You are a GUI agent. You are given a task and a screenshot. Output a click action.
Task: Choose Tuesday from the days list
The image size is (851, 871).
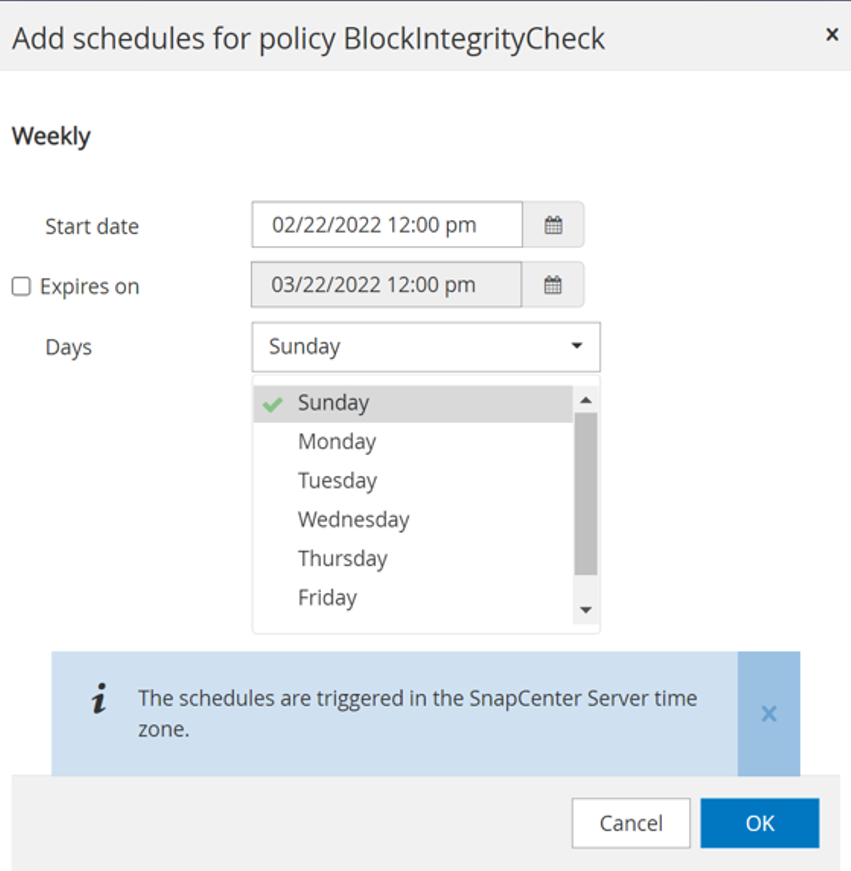pos(337,481)
